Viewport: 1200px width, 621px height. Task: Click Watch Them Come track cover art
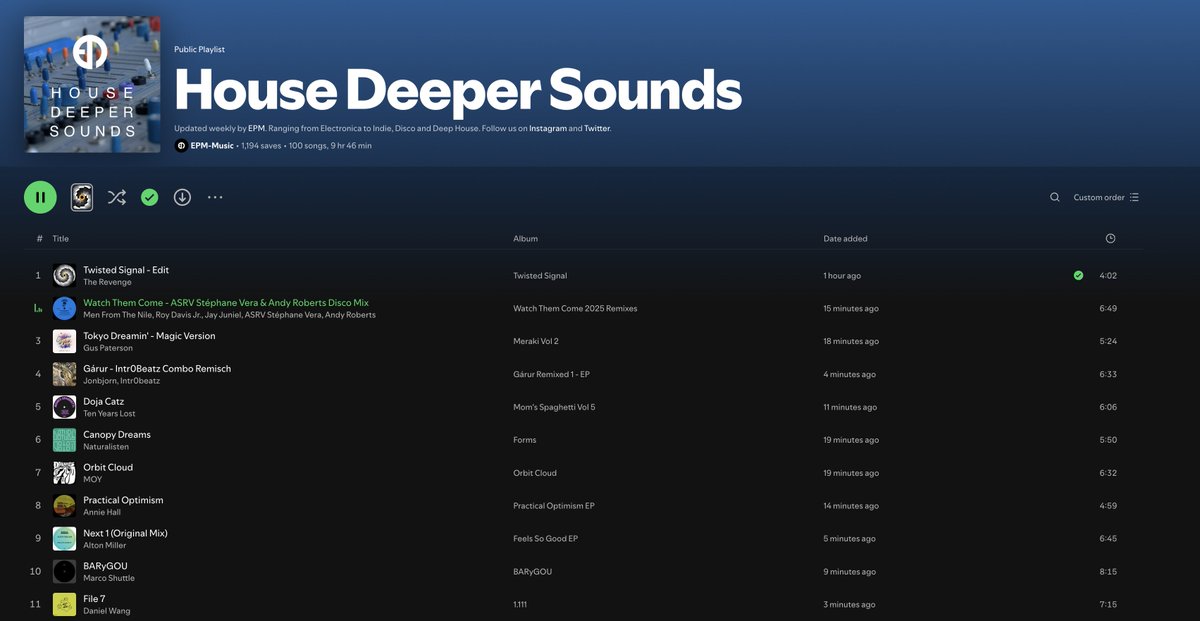(x=64, y=308)
